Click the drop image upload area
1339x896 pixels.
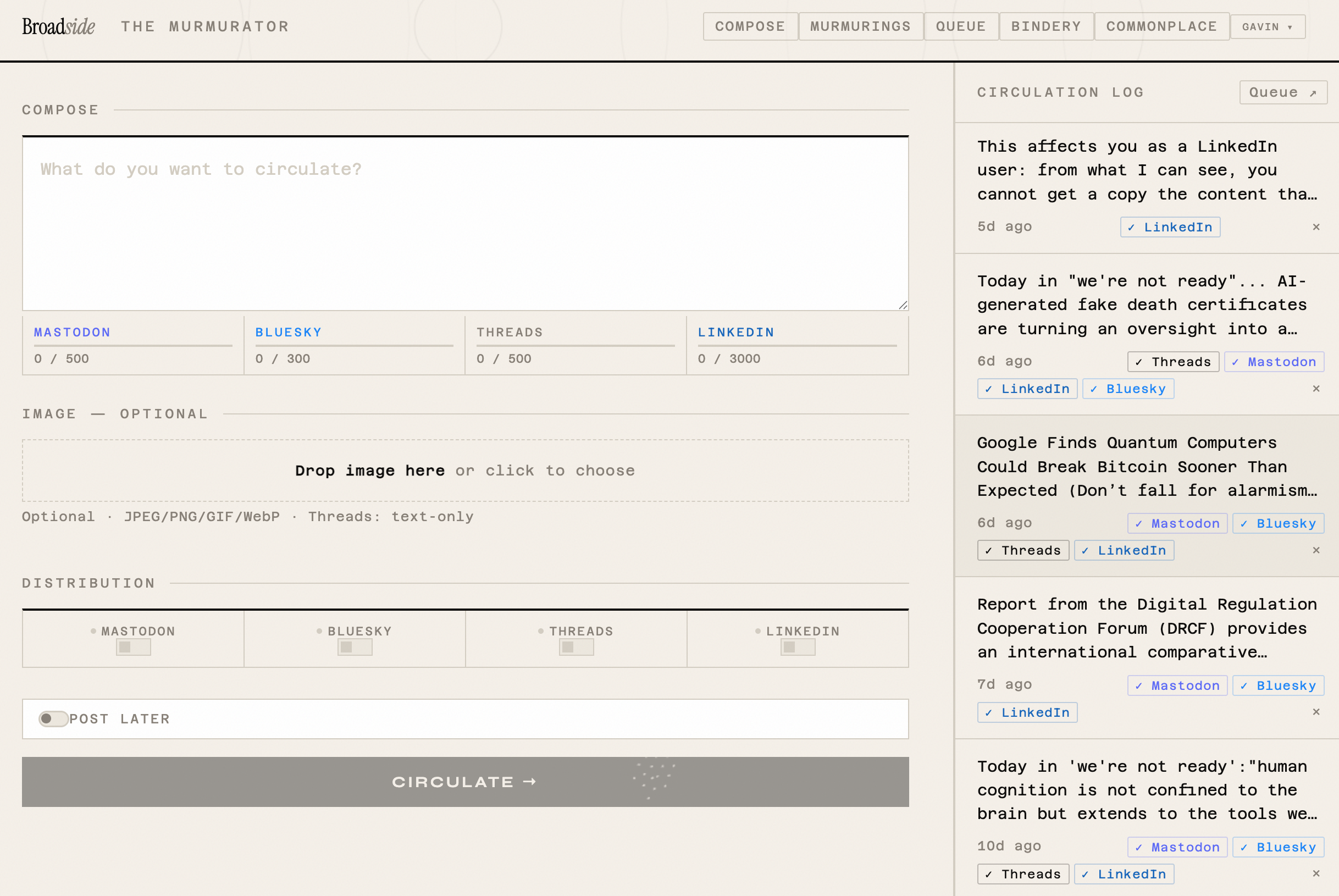click(x=465, y=471)
